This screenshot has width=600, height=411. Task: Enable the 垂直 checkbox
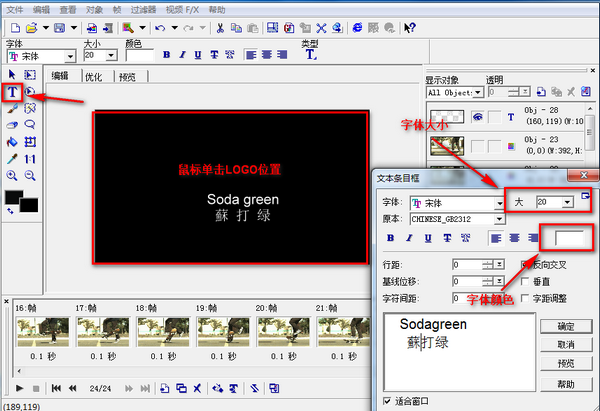(525, 281)
